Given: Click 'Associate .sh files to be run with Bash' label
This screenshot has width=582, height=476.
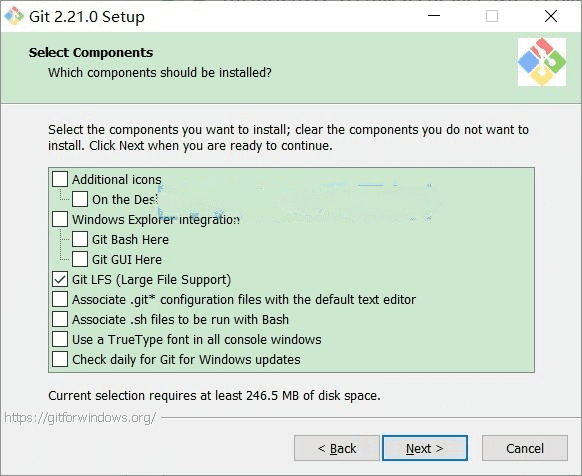Looking at the screenshot, I should click(x=180, y=320).
